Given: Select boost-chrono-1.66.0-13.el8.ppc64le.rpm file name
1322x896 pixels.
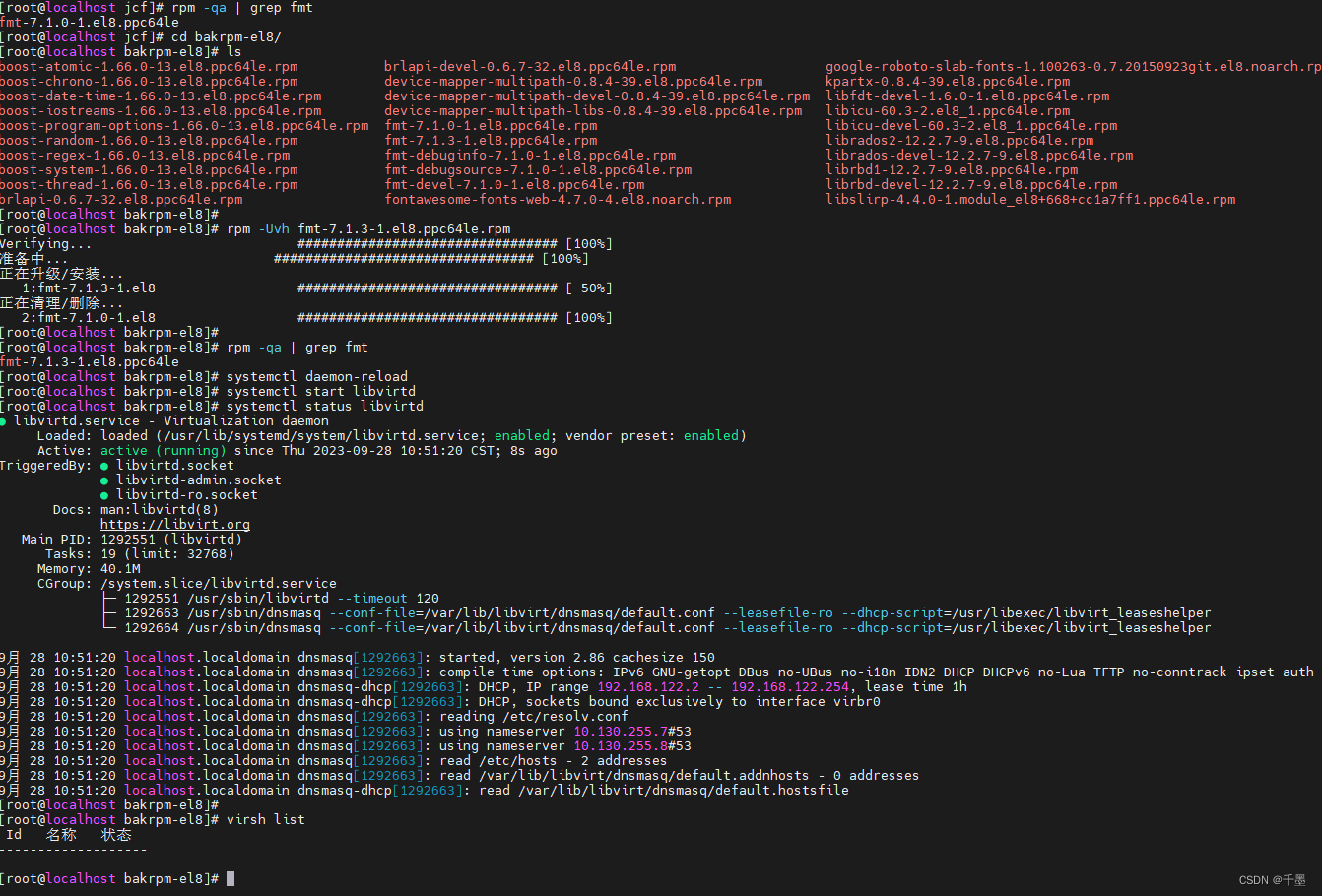Looking at the screenshot, I should point(149,82).
